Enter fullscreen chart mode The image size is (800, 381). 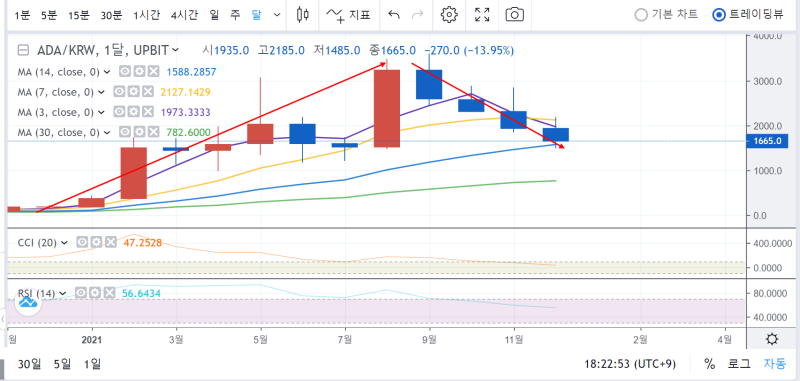coord(482,15)
